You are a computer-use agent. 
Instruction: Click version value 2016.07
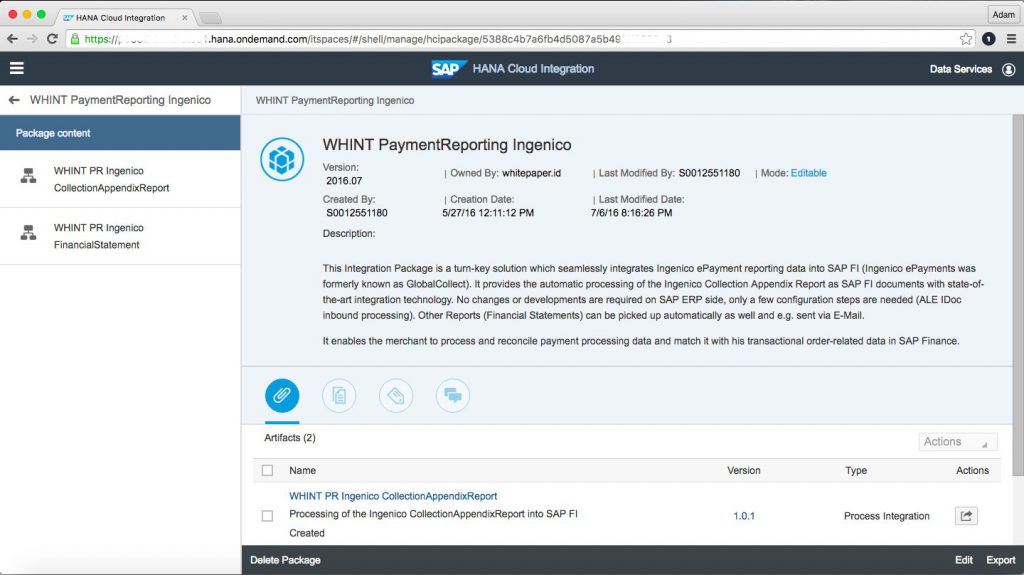(344, 181)
